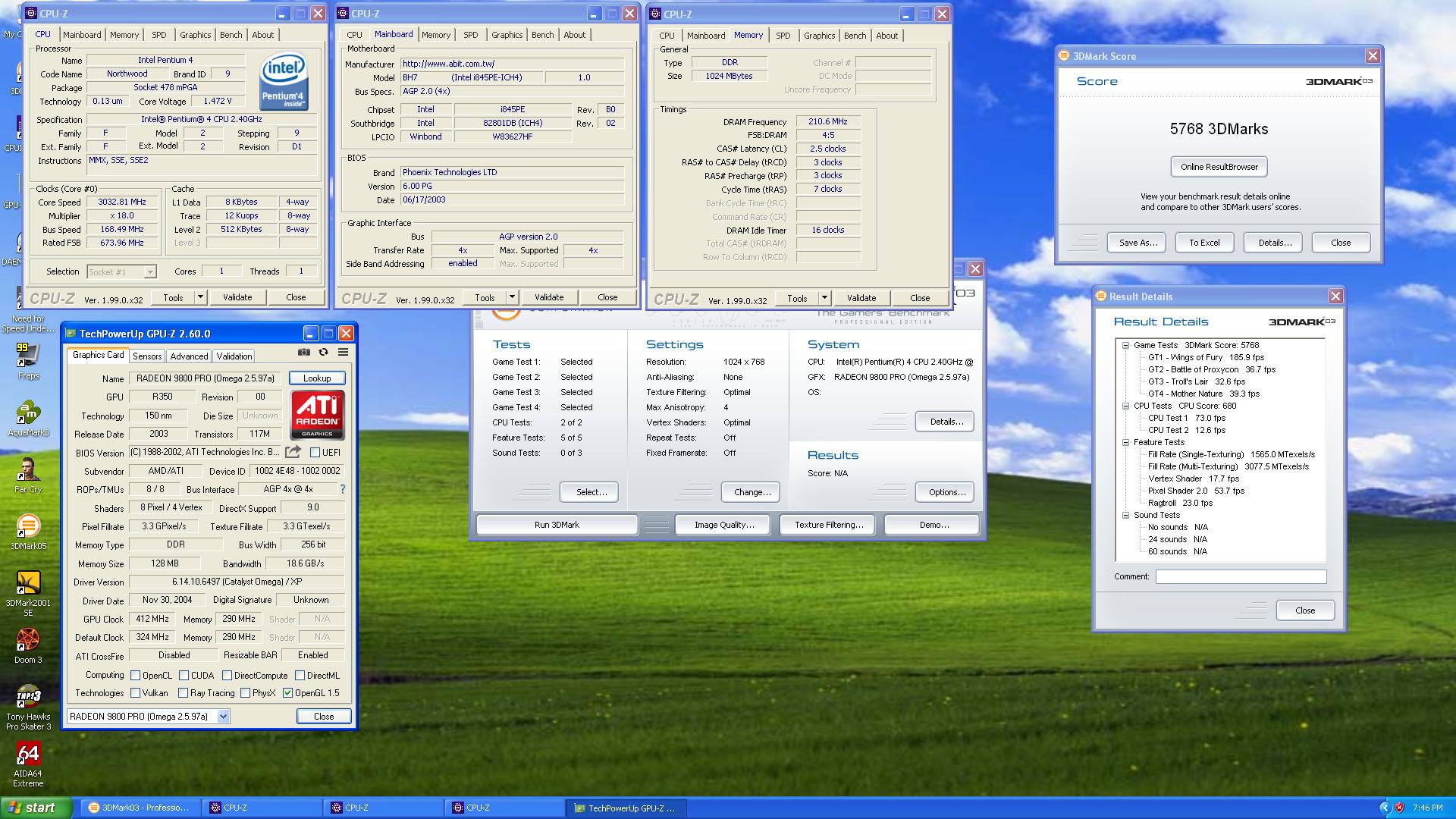Open the GPU-Z graphics card selection dropdown

click(x=223, y=717)
